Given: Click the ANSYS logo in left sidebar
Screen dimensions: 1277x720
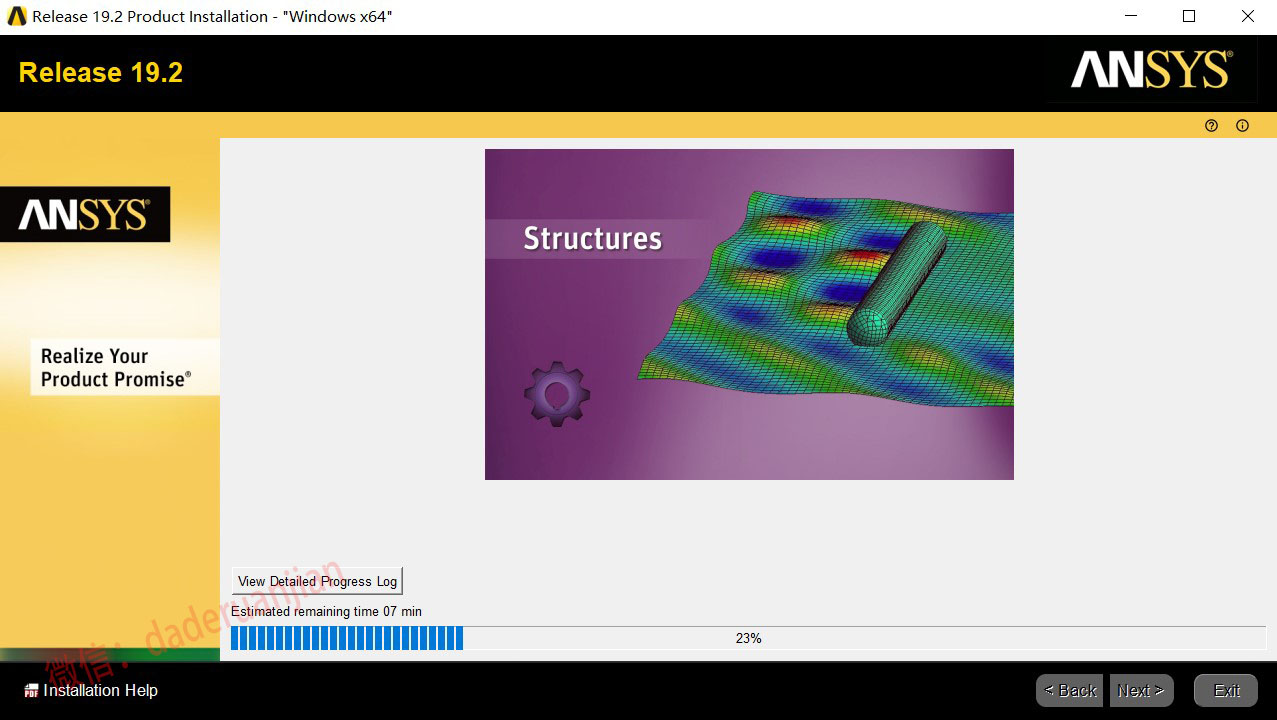Looking at the screenshot, I should pyautogui.click(x=84, y=214).
